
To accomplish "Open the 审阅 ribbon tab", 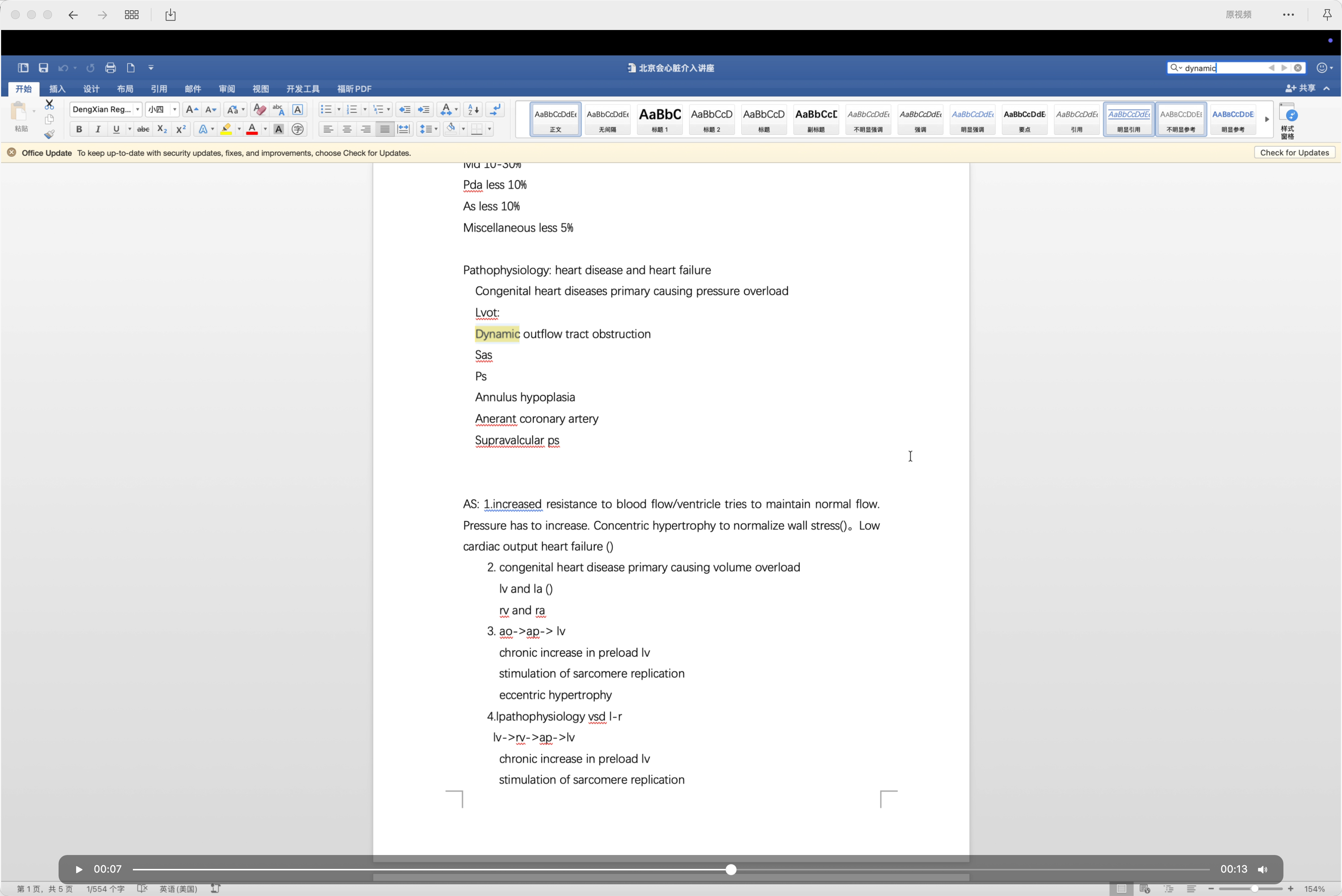I will (227, 89).
